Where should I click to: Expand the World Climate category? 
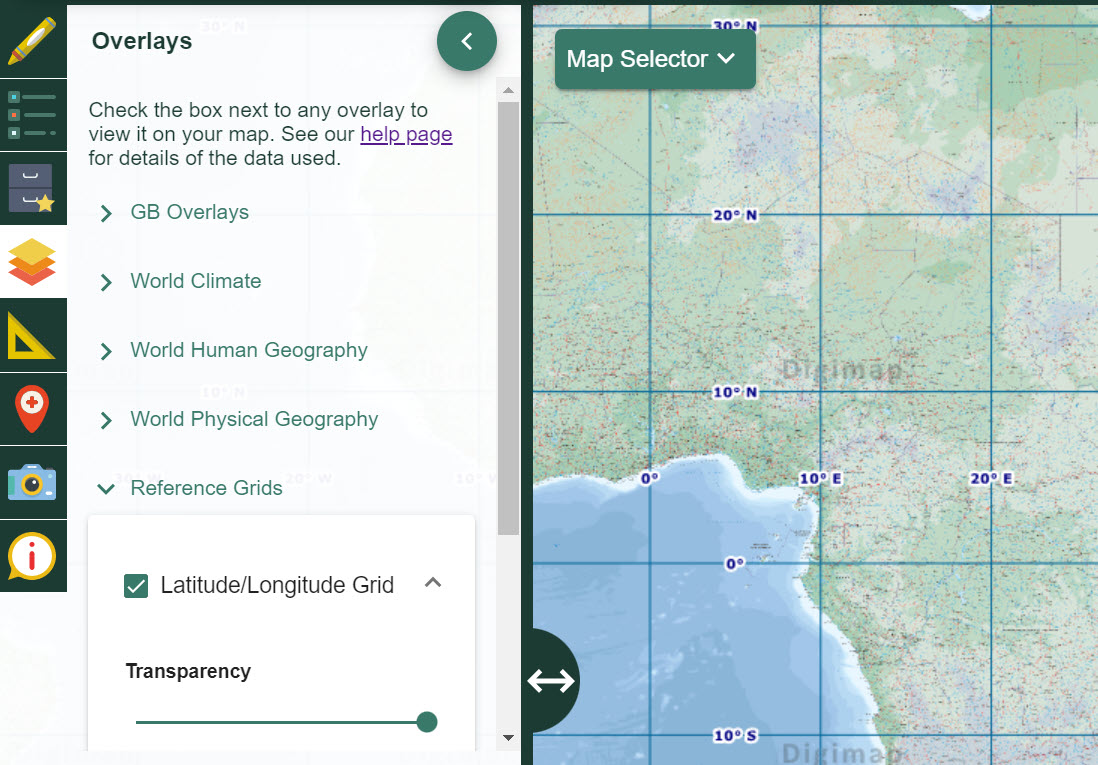195,281
